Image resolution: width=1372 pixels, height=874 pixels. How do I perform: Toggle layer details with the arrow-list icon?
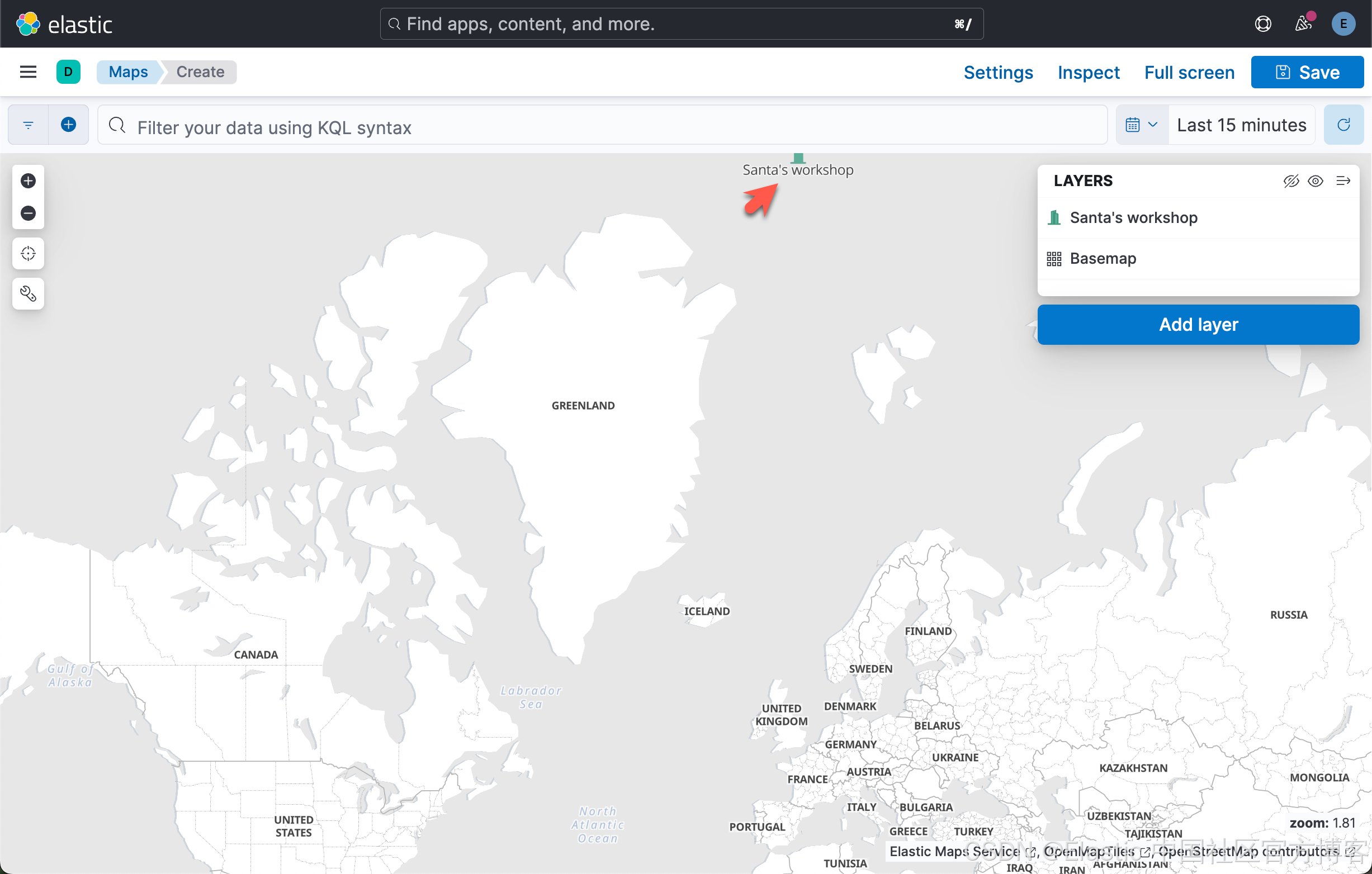1342,180
